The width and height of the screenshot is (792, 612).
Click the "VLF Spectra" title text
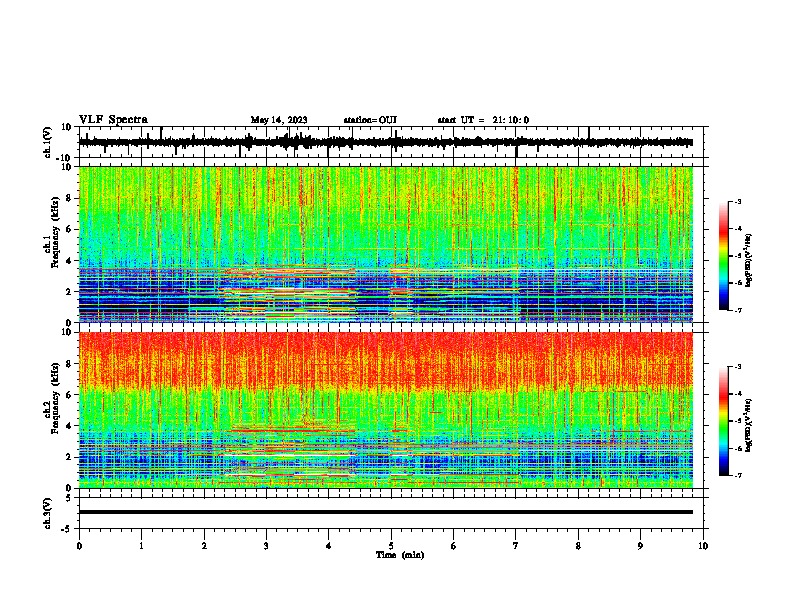[x=113, y=120]
